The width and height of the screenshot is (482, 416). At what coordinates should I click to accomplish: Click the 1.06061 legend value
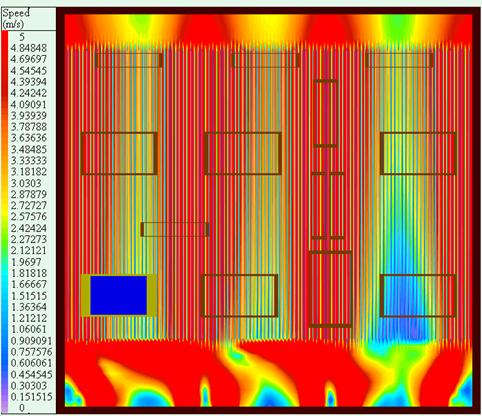tap(29, 329)
